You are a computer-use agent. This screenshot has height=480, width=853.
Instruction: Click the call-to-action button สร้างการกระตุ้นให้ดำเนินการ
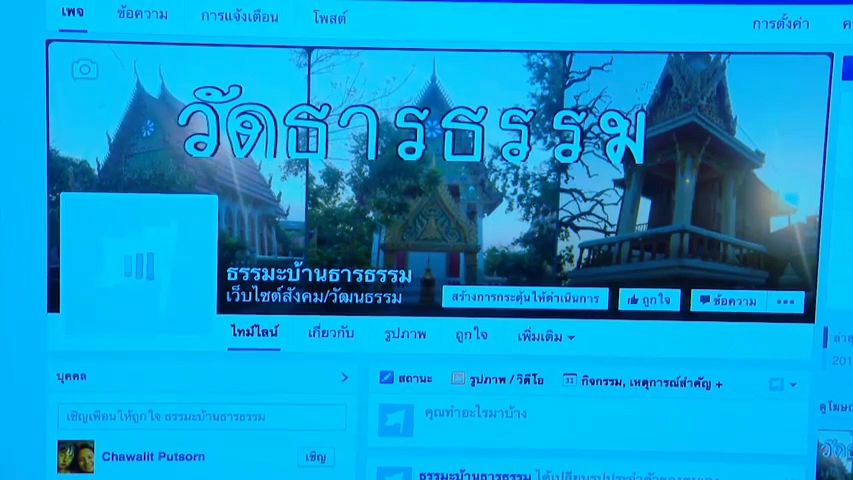click(525, 298)
